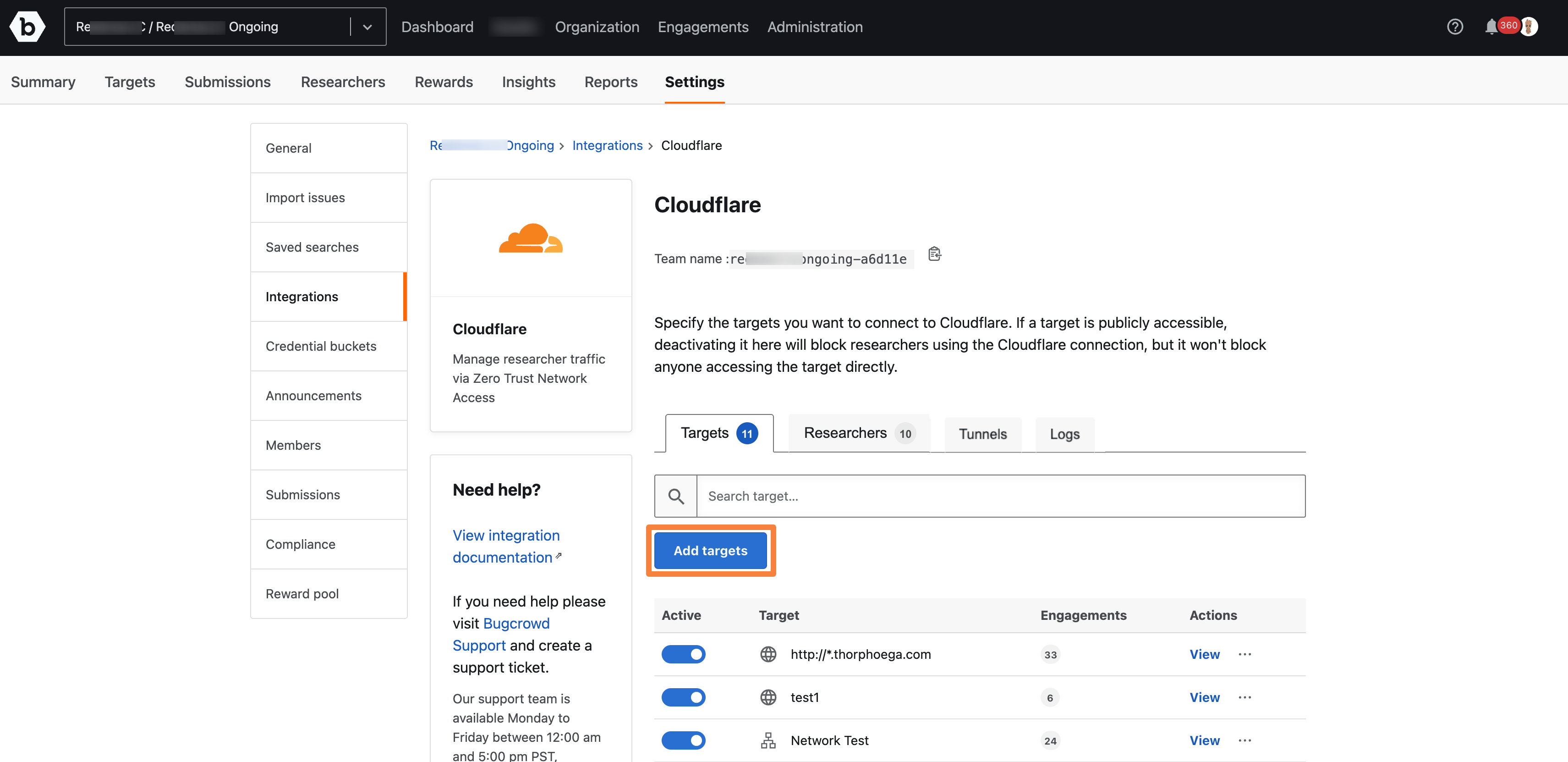Open Credential buckets in sidebar

[329, 347]
